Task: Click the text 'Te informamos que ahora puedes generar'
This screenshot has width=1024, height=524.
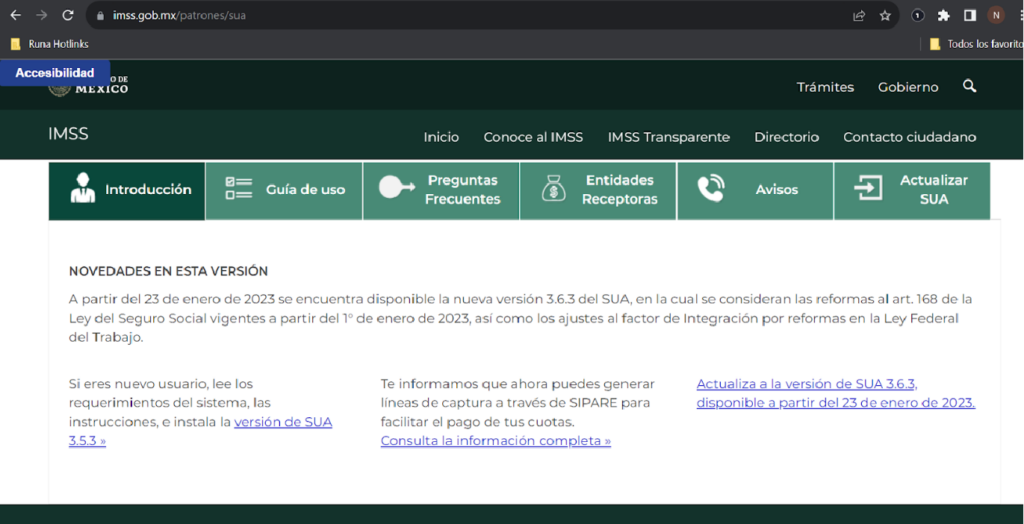Action: click(517, 384)
